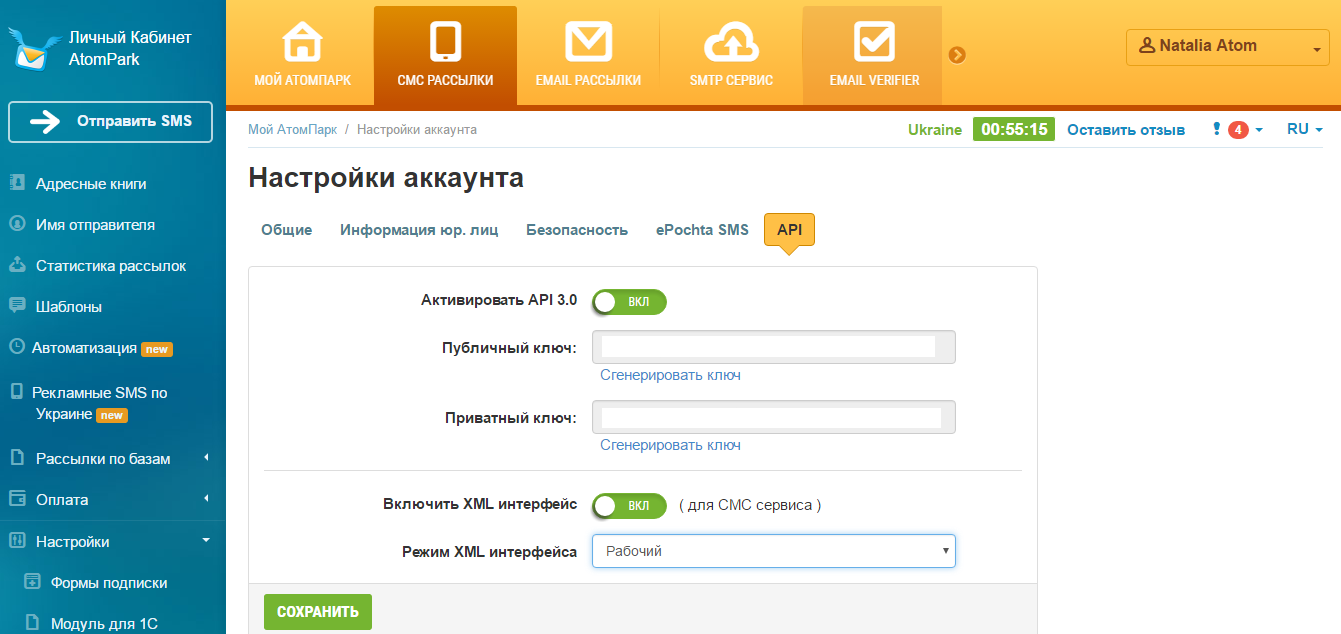Click the EMAIL VERIFIER label
The width and height of the screenshot is (1341, 634).
coord(874,80)
